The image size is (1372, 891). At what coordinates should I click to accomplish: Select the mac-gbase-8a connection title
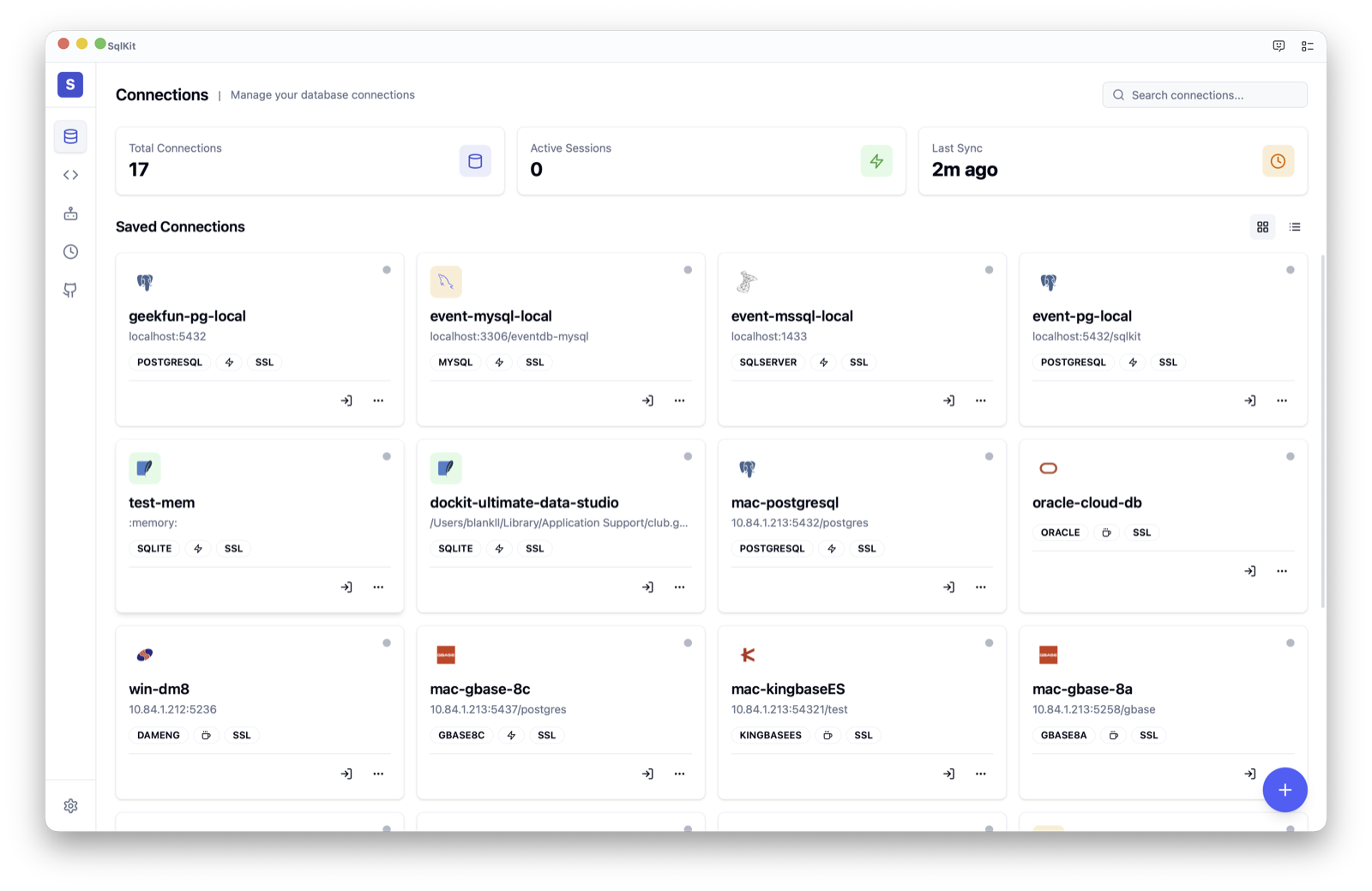(x=1082, y=689)
